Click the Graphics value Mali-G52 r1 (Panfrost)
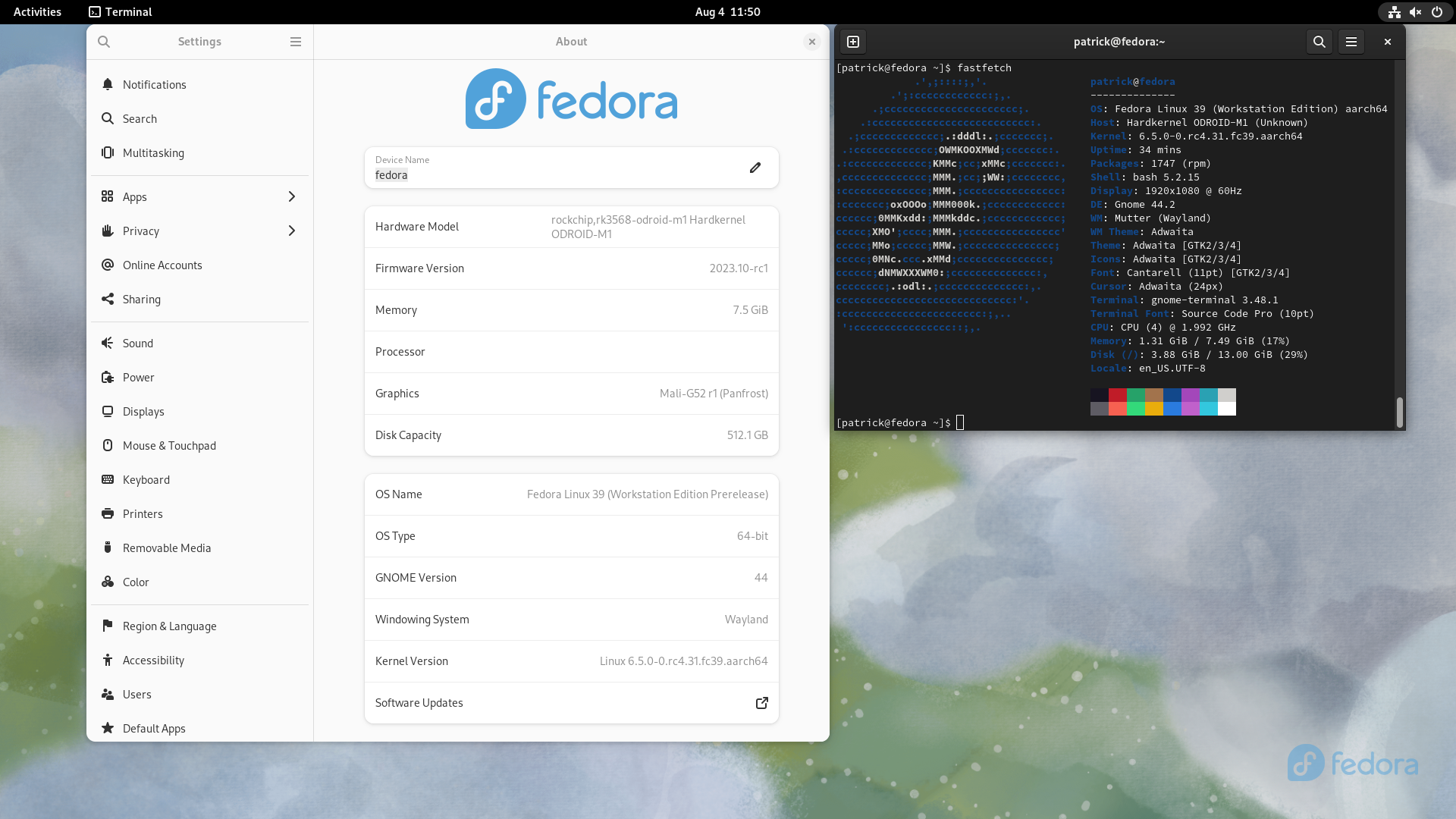 (x=714, y=394)
